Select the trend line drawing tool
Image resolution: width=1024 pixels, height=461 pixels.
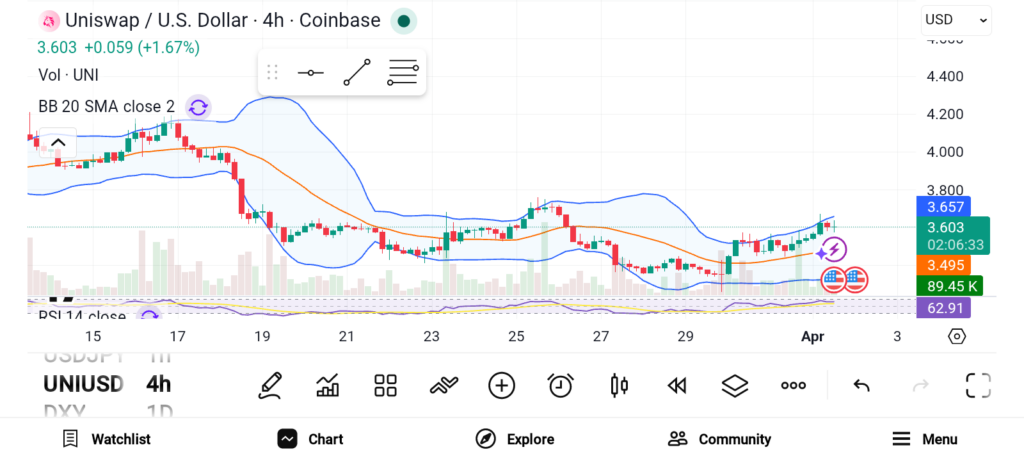coord(356,72)
